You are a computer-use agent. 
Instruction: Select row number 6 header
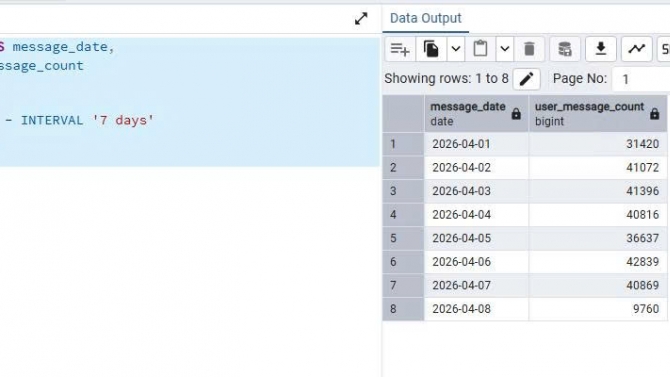coord(403,262)
